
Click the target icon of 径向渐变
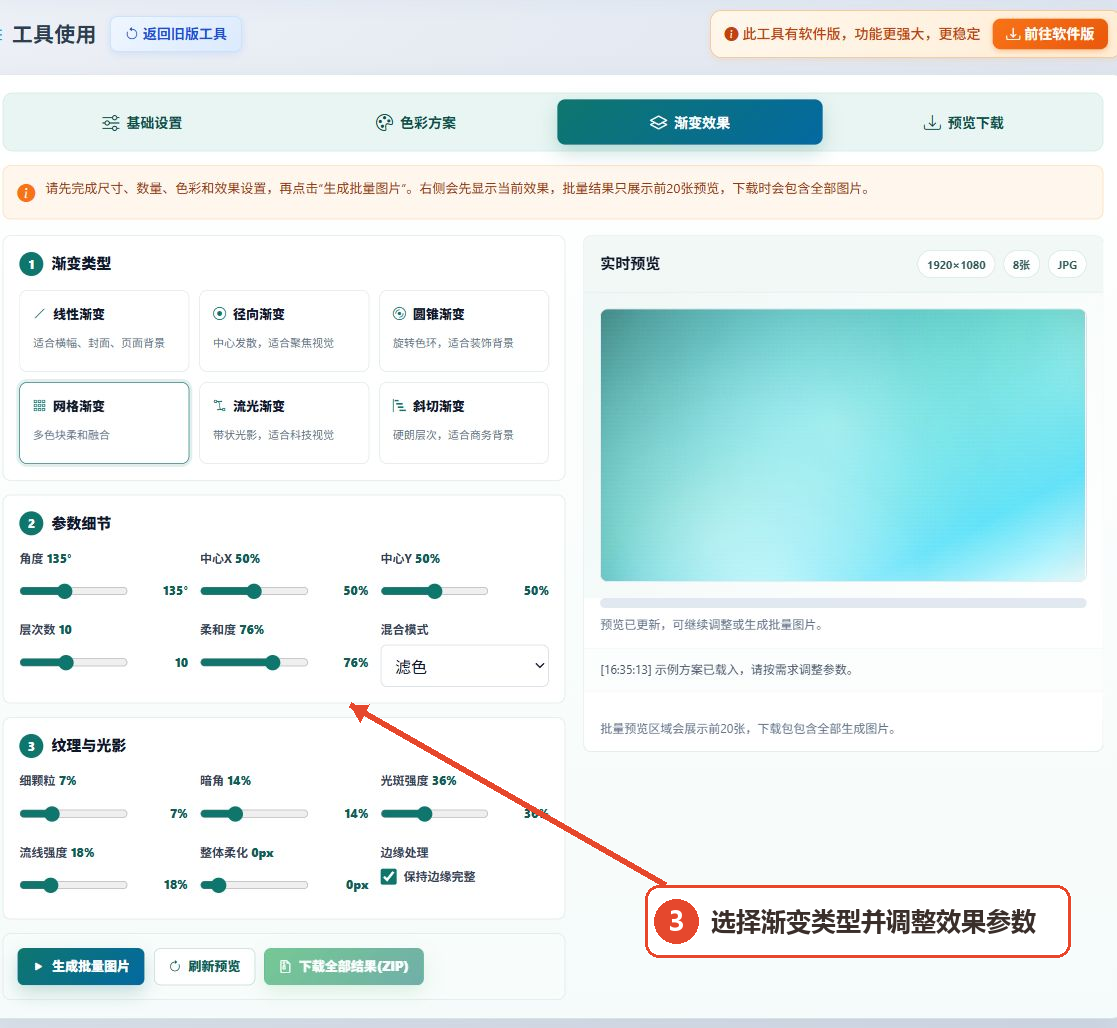pos(219,313)
